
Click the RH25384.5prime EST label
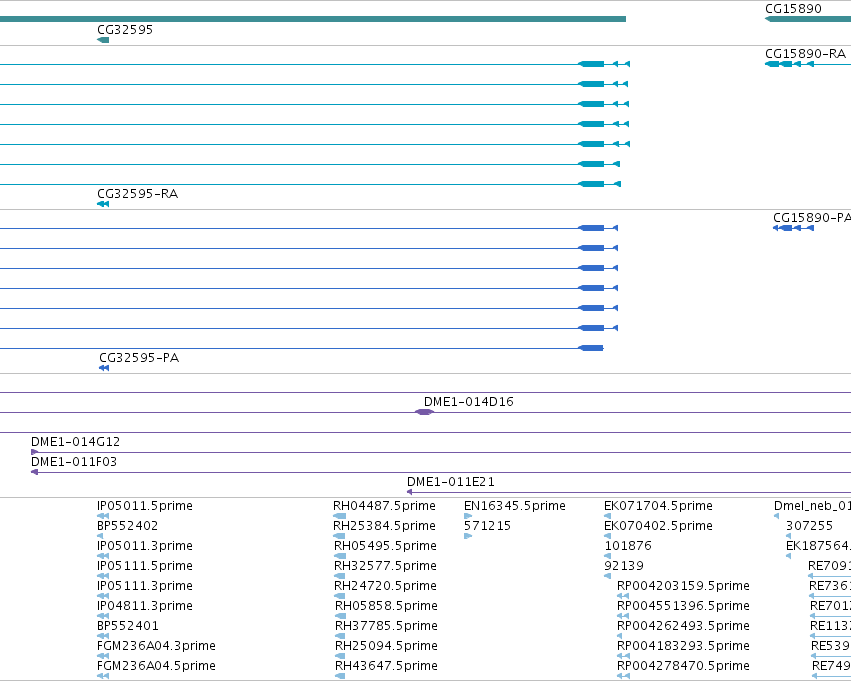pyautogui.click(x=384, y=526)
